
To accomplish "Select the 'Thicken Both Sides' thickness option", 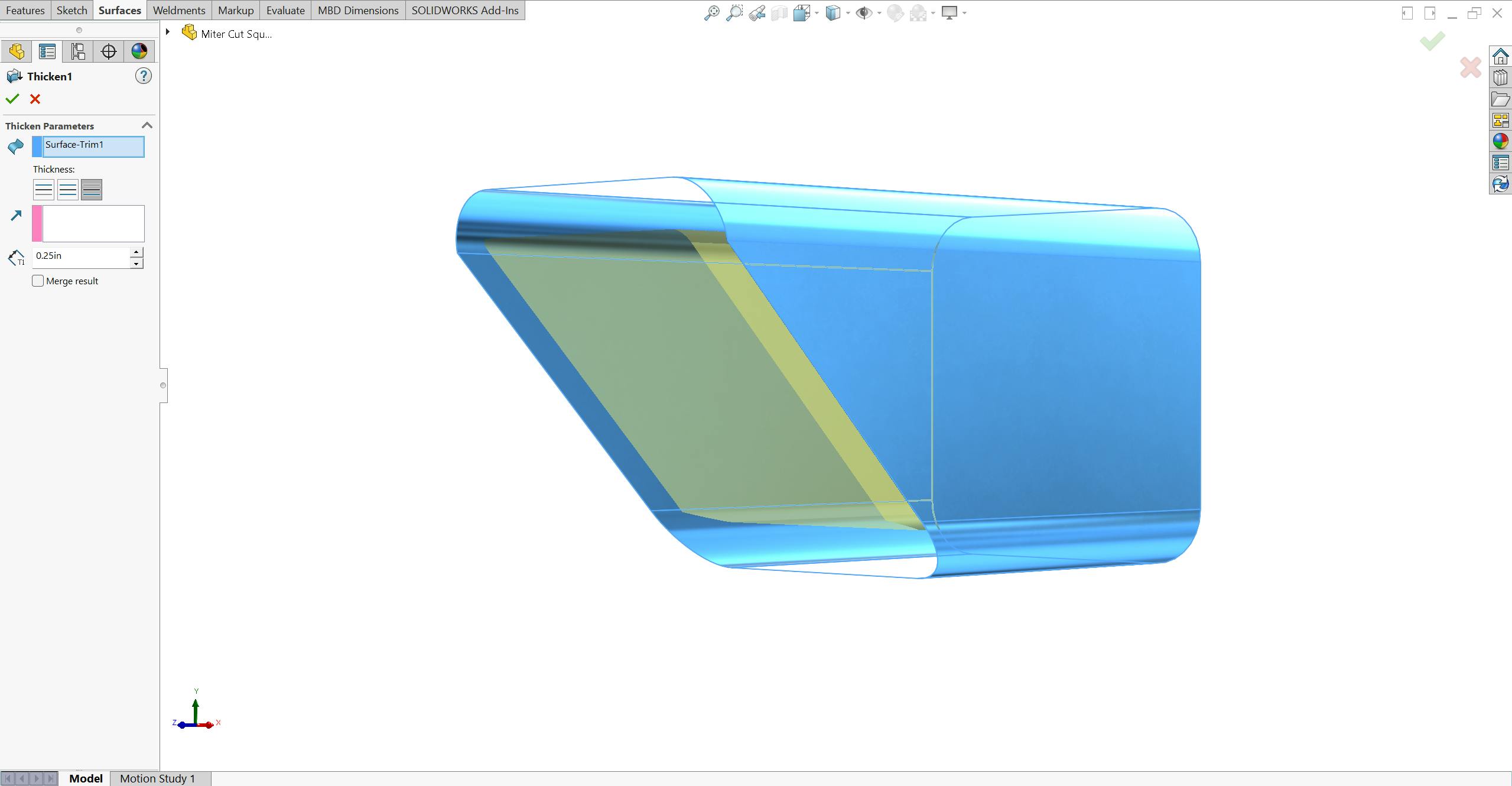I will tap(91, 190).
